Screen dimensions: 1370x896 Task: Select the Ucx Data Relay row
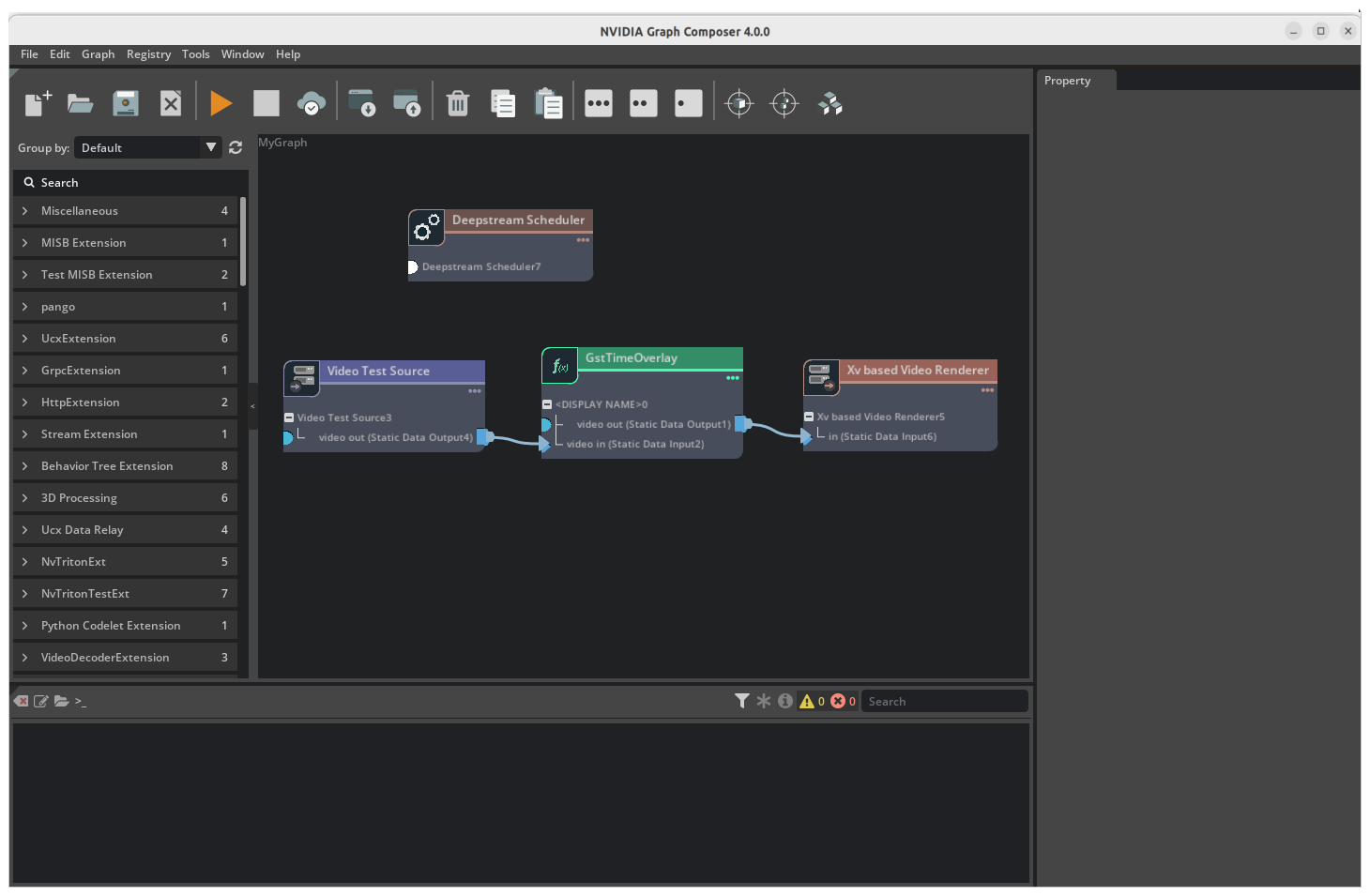click(126, 530)
